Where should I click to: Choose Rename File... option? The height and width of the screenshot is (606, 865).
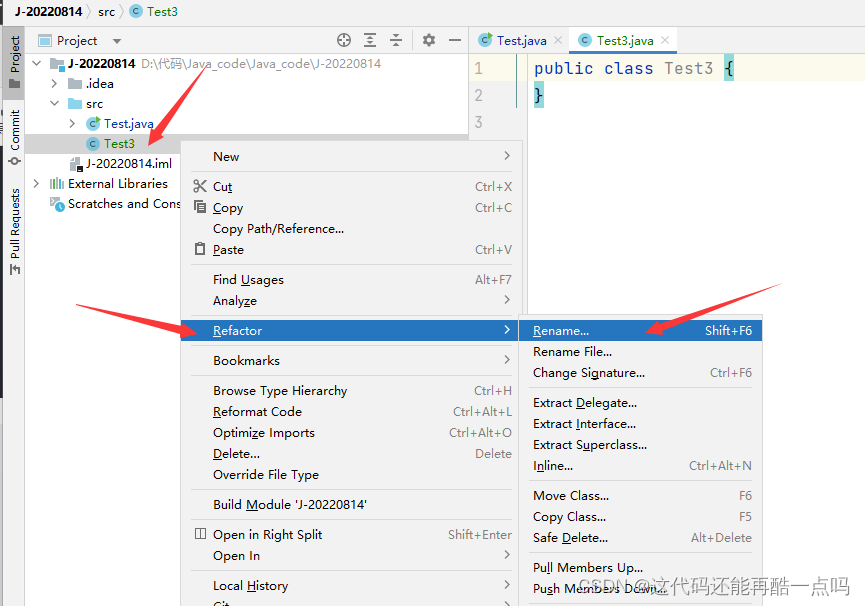point(640,351)
